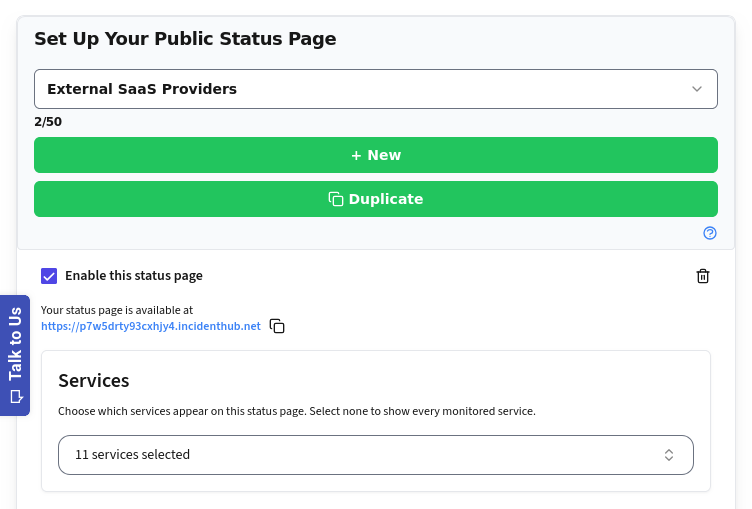Delete this status page via trash icon
This screenshot has width=752, height=509.
[x=703, y=276]
